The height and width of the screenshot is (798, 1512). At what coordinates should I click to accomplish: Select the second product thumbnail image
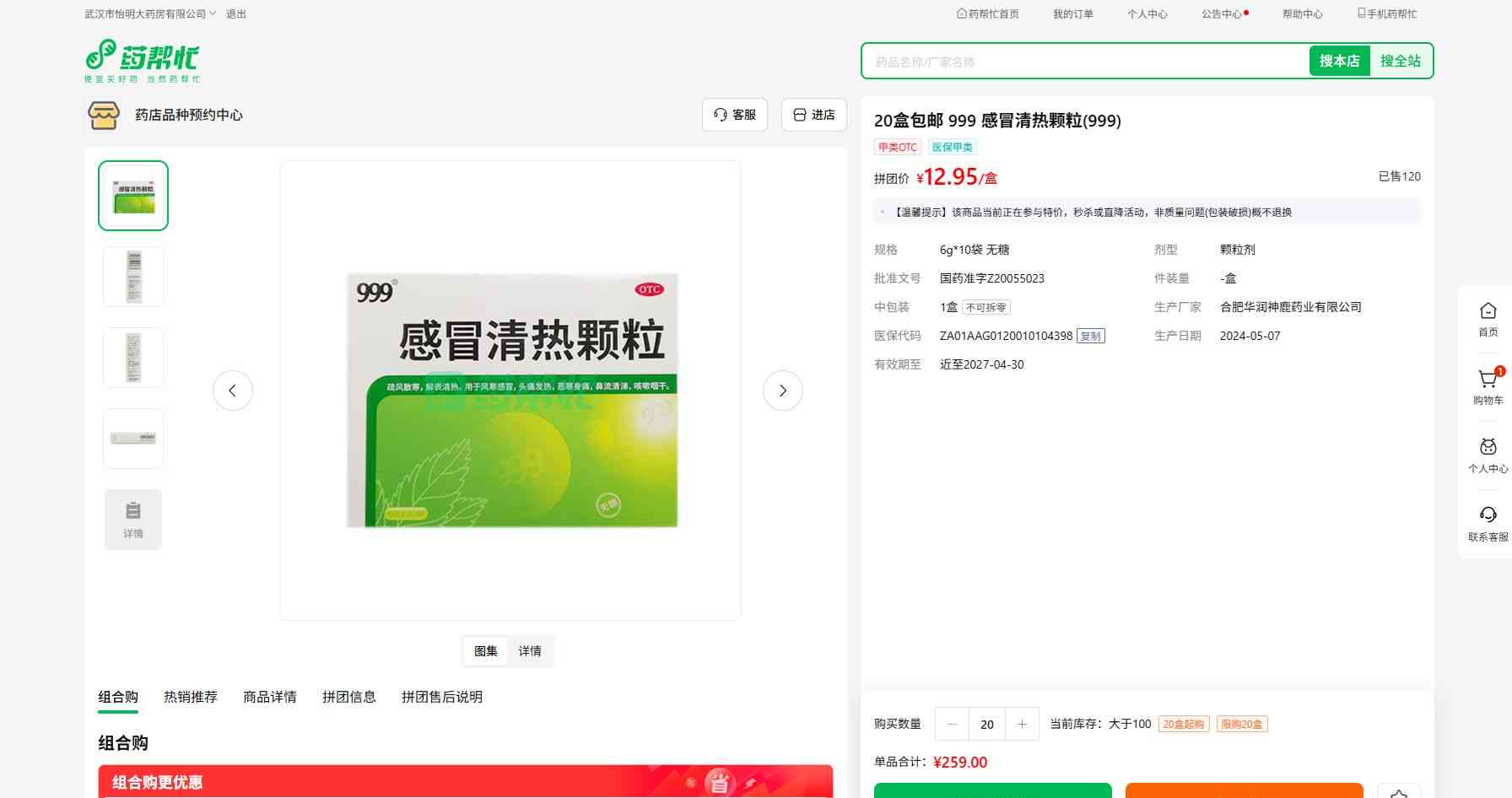click(x=133, y=277)
